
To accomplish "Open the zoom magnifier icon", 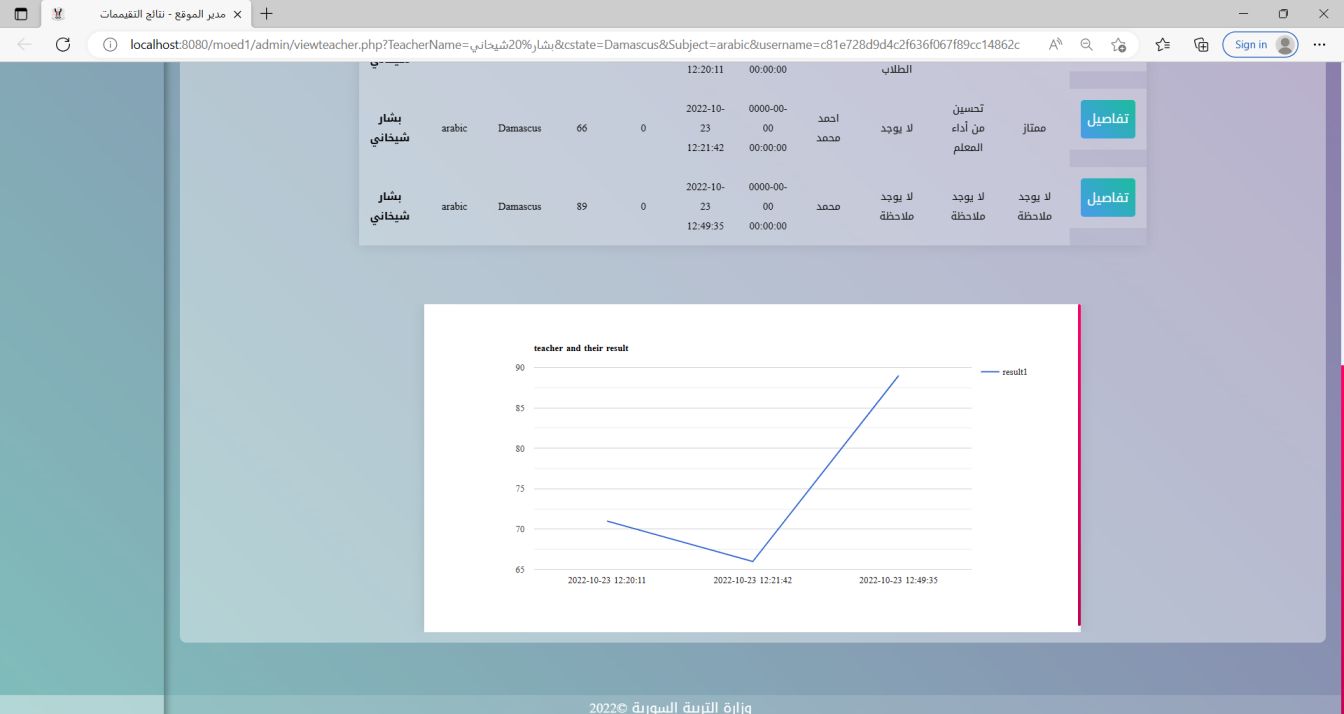I will (x=1086, y=45).
